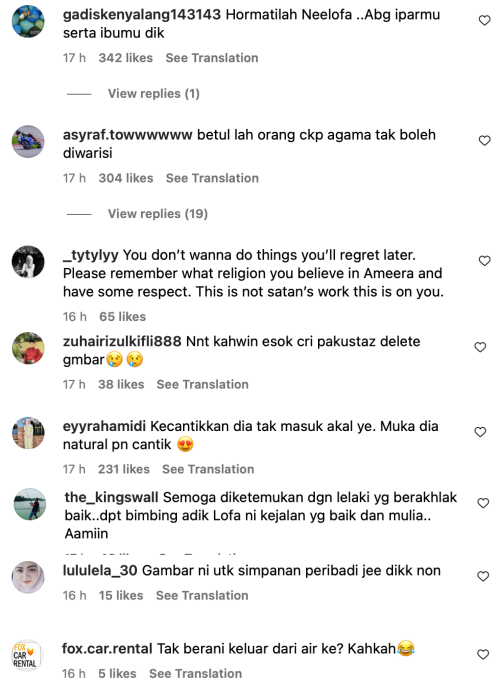Heart the fox.car.rental comment

483,654
